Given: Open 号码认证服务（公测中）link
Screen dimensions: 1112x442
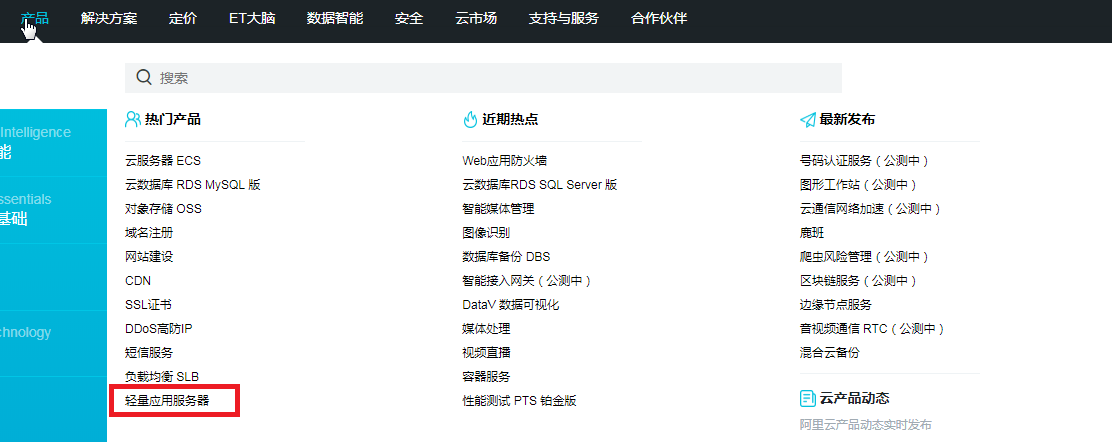Looking at the screenshot, I should click(x=864, y=161).
